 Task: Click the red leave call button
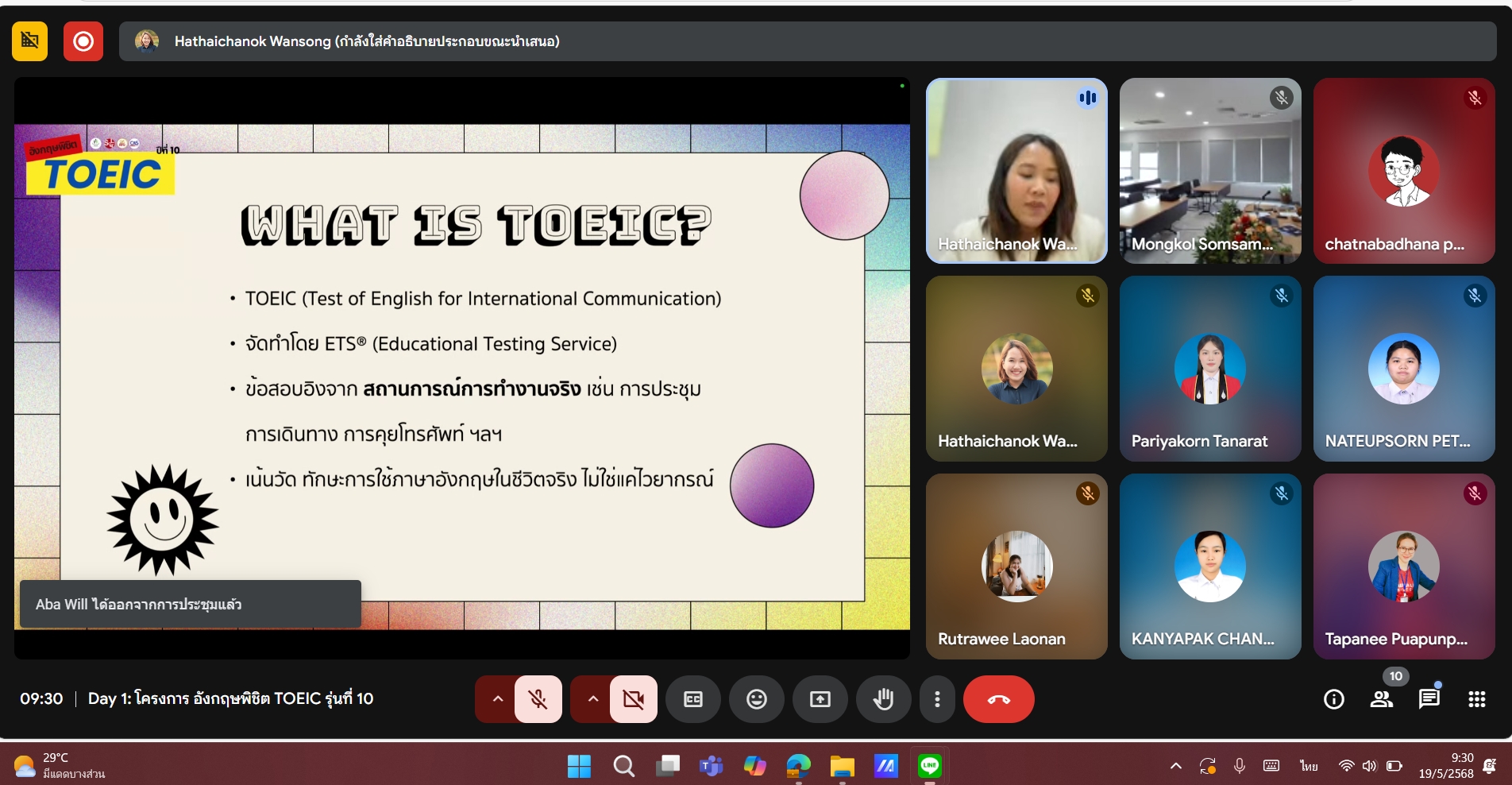998,699
